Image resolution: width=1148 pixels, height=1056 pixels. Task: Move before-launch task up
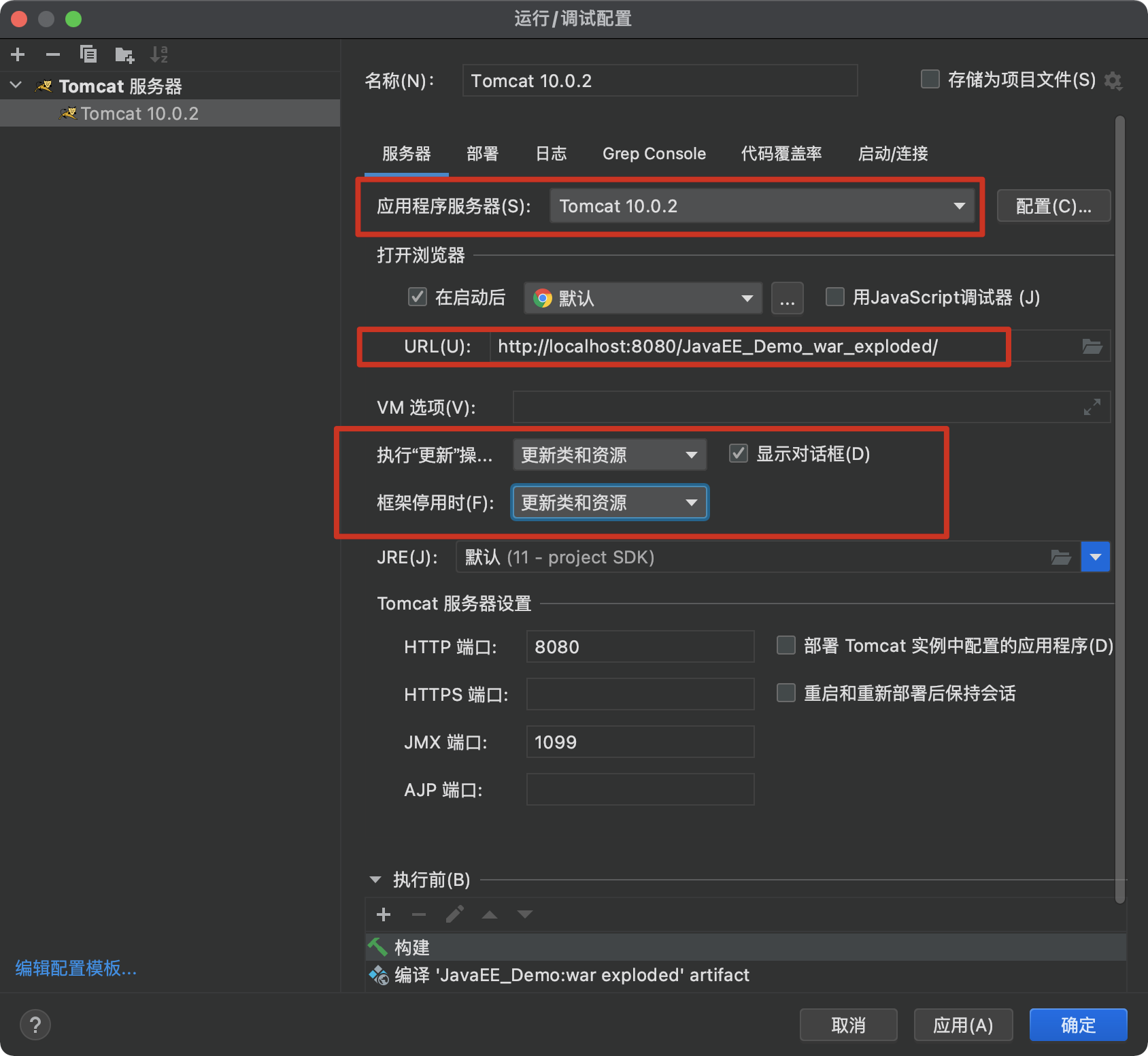click(490, 914)
